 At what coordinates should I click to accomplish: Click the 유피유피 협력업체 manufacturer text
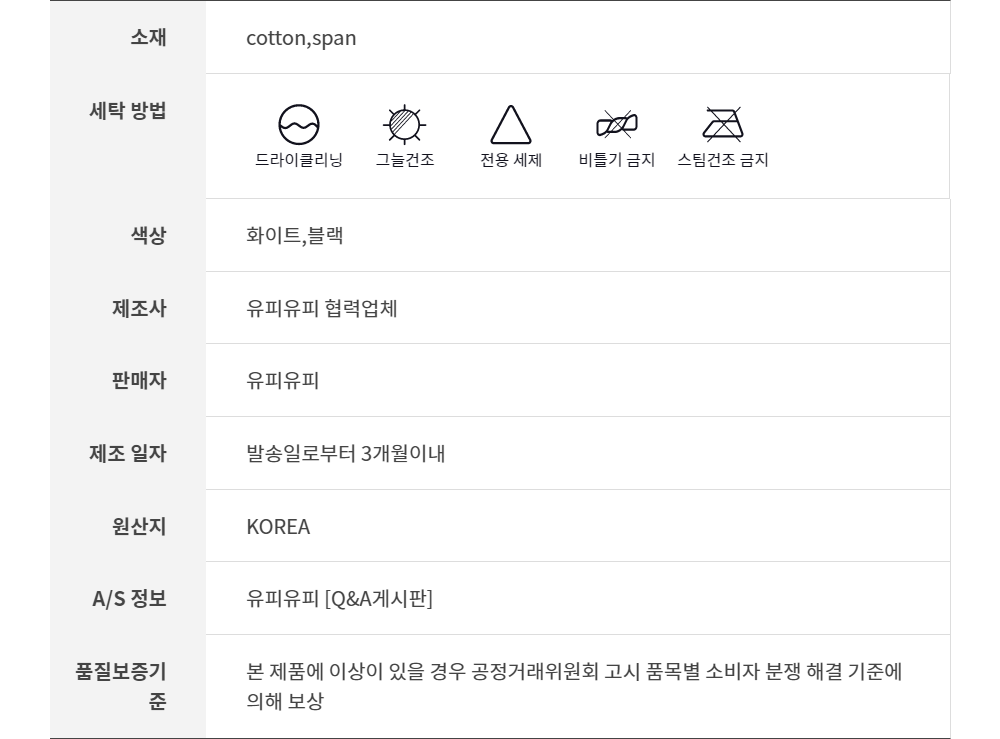coord(322,308)
